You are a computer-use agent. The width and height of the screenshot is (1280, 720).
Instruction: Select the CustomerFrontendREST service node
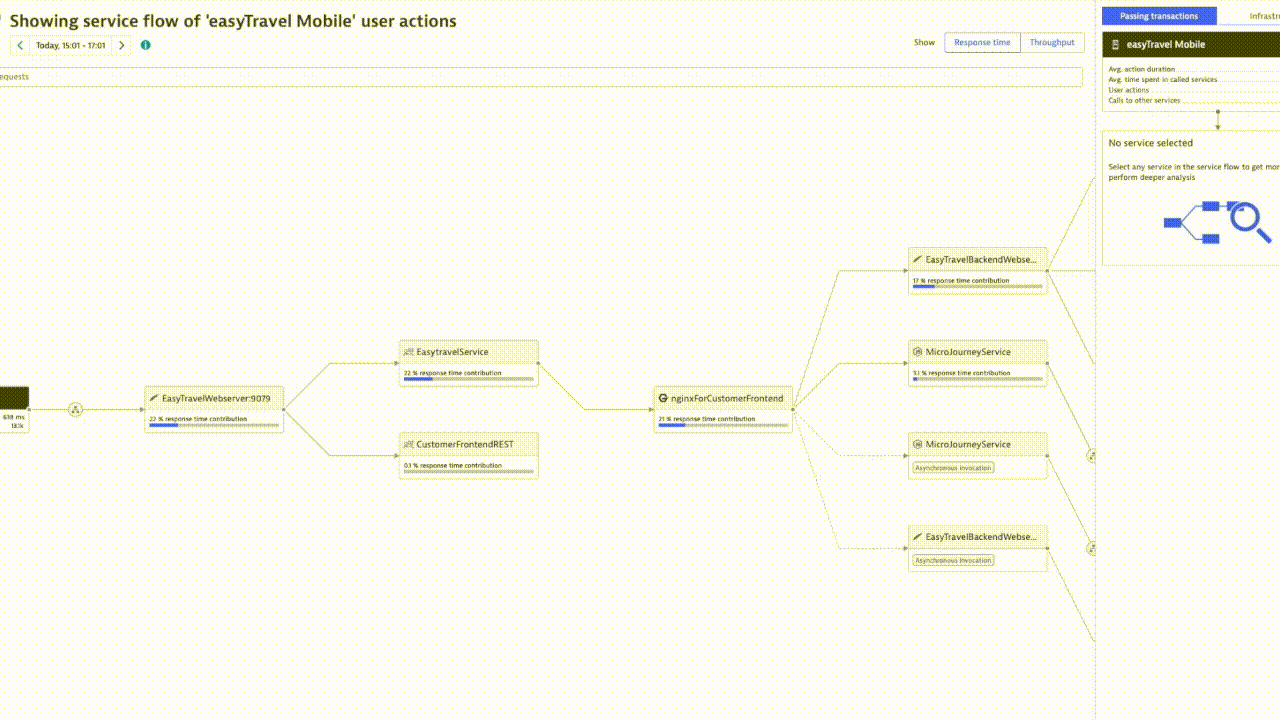tap(468, 445)
